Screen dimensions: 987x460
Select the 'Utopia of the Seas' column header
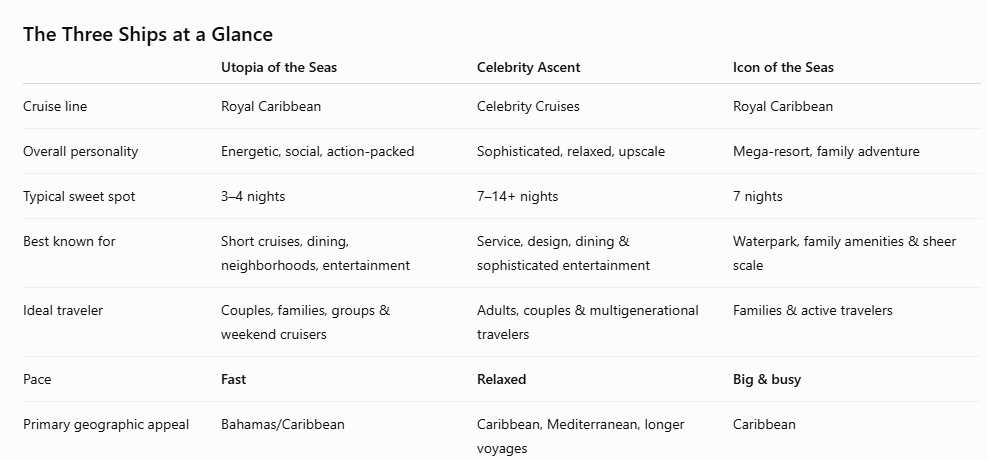[279, 67]
